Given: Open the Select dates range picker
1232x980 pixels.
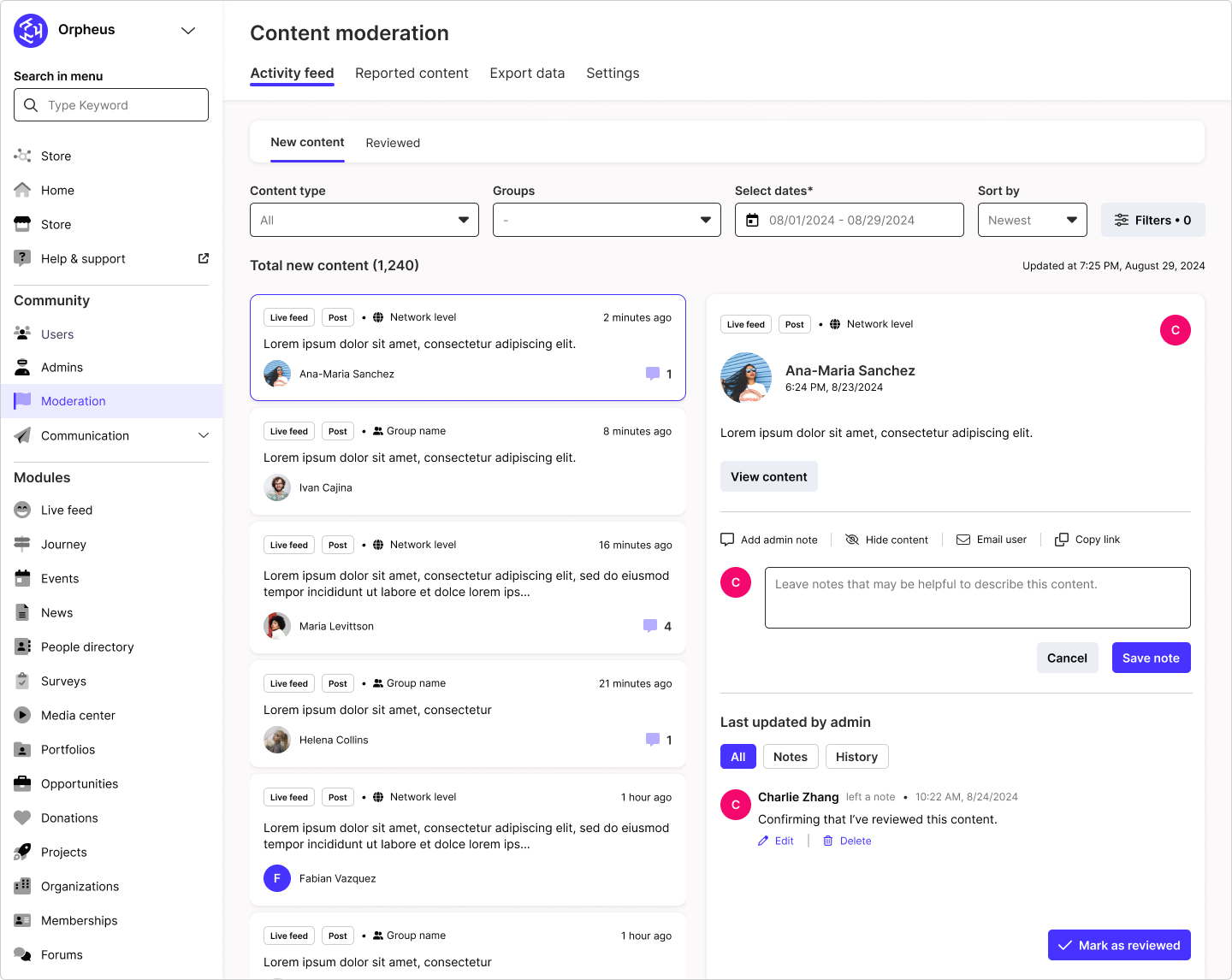Looking at the screenshot, I should click(849, 220).
